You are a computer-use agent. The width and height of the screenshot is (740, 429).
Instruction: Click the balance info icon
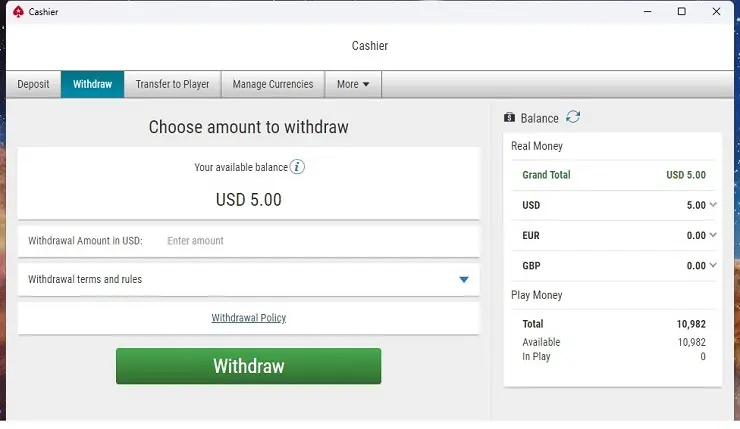pos(297,167)
